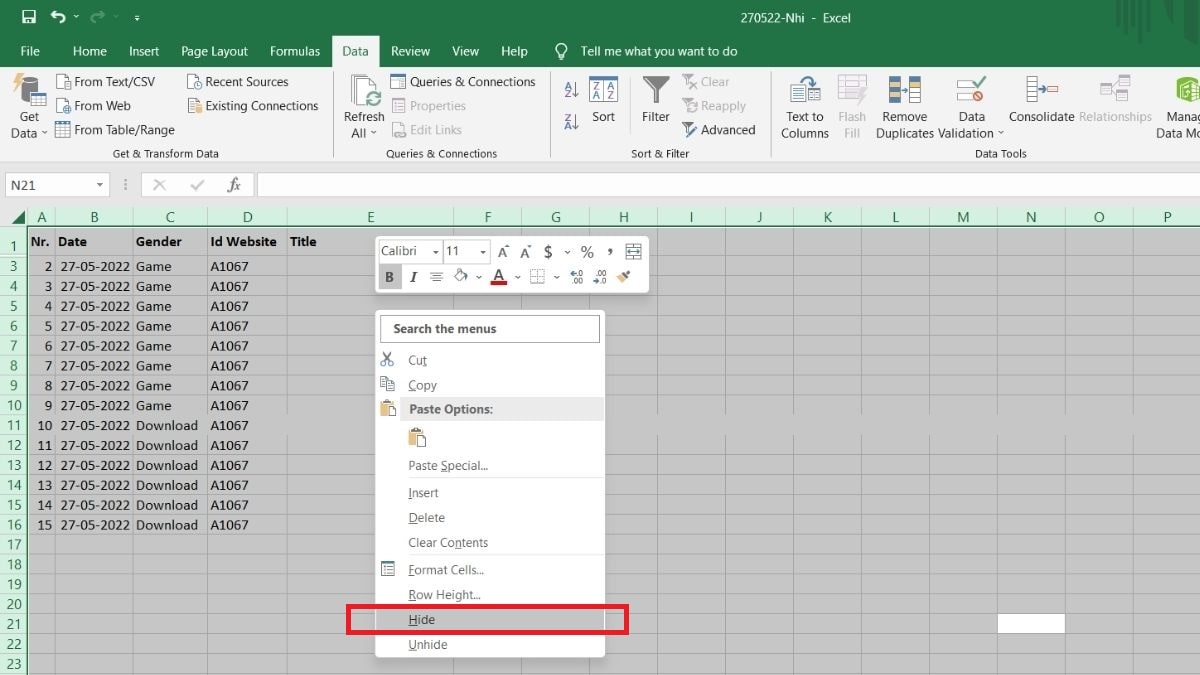Screen dimensions: 1200x675
Task: Apply percent style from mini toolbar
Action: pyautogui.click(x=587, y=251)
